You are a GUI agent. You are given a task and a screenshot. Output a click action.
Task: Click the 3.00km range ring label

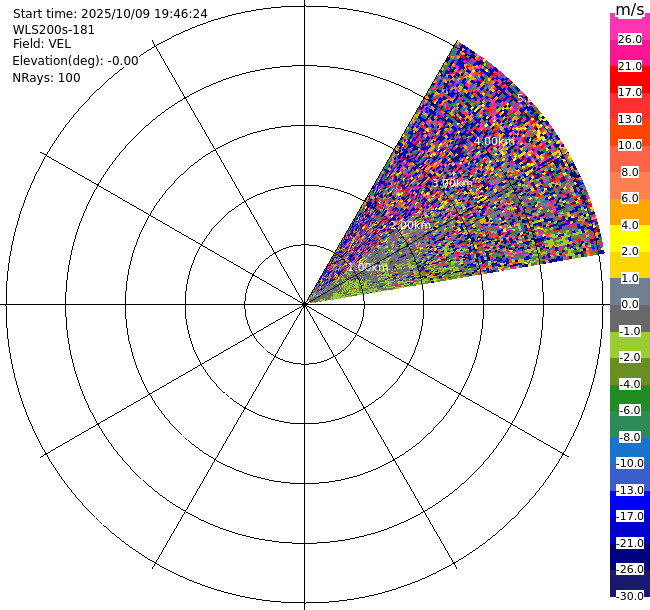[453, 183]
